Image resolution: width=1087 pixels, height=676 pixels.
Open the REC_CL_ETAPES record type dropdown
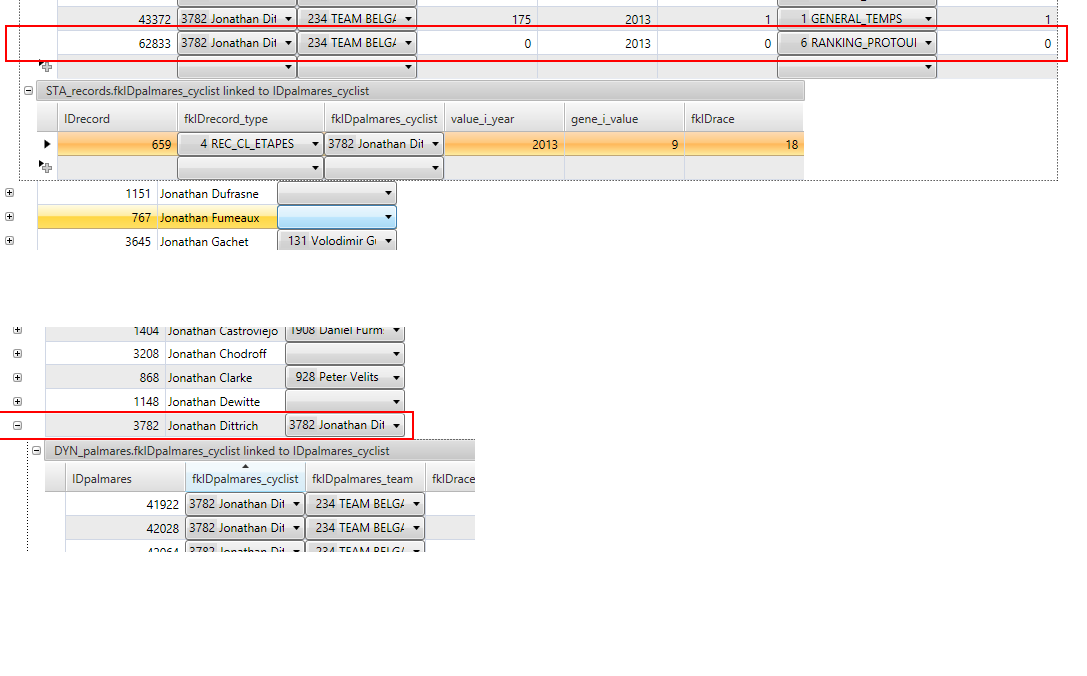click(314, 144)
